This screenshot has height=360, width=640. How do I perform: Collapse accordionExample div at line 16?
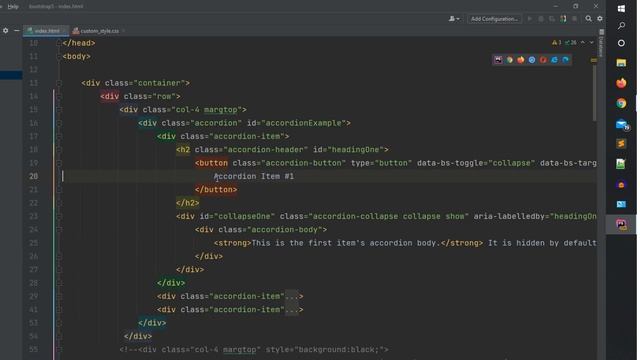coord(59,123)
